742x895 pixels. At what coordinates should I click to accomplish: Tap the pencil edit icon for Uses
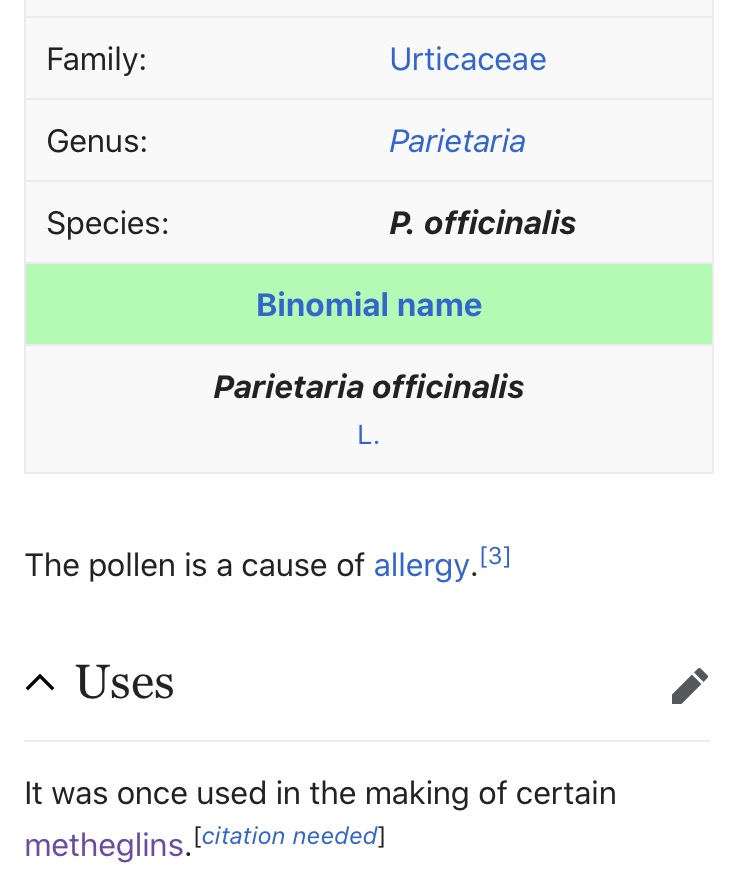click(689, 686)
